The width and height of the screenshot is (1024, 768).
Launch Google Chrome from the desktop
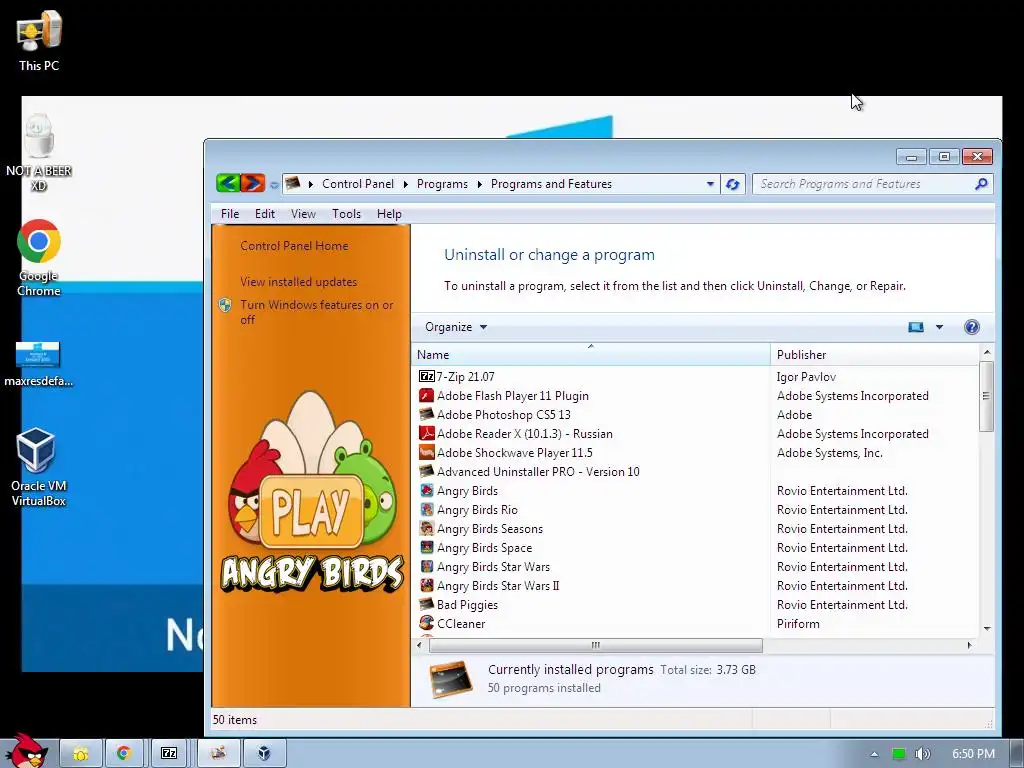click(39, 258)
